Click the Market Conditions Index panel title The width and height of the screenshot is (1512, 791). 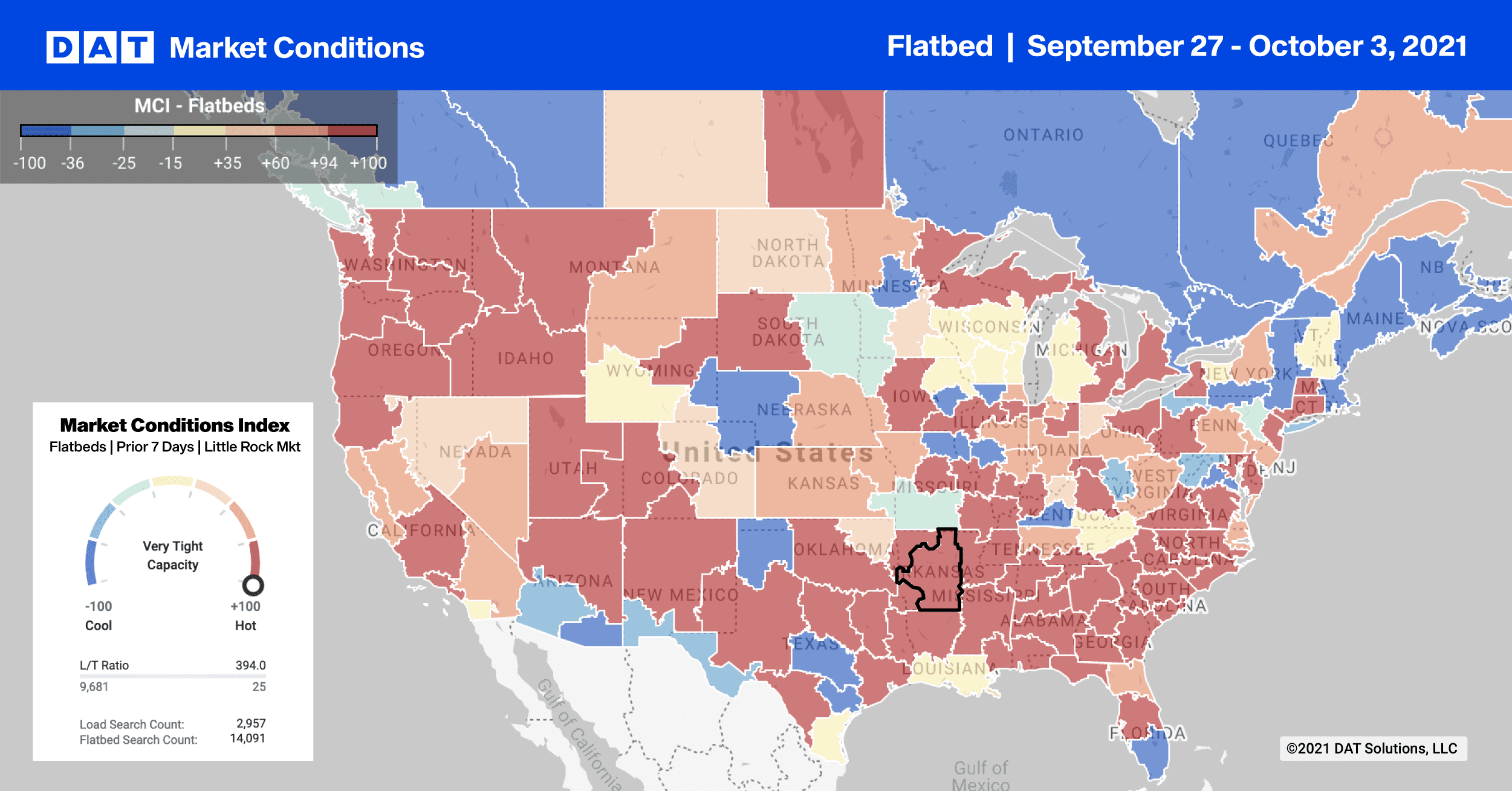175,425
